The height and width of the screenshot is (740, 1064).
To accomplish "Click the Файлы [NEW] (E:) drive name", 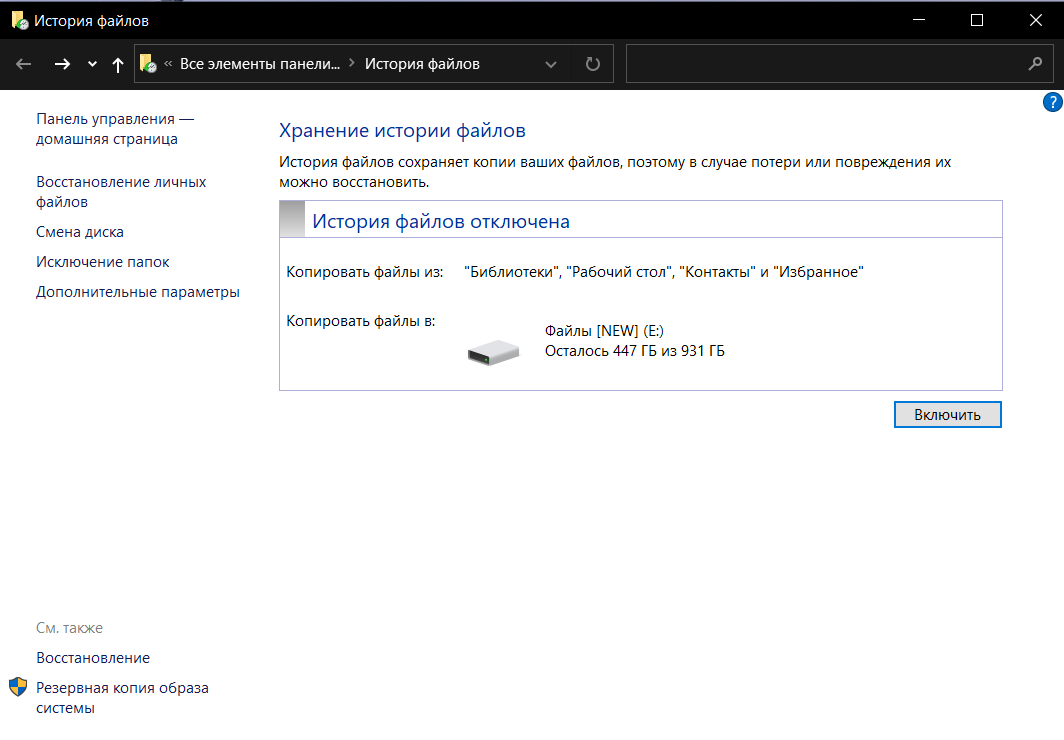I will coord(604,331).
